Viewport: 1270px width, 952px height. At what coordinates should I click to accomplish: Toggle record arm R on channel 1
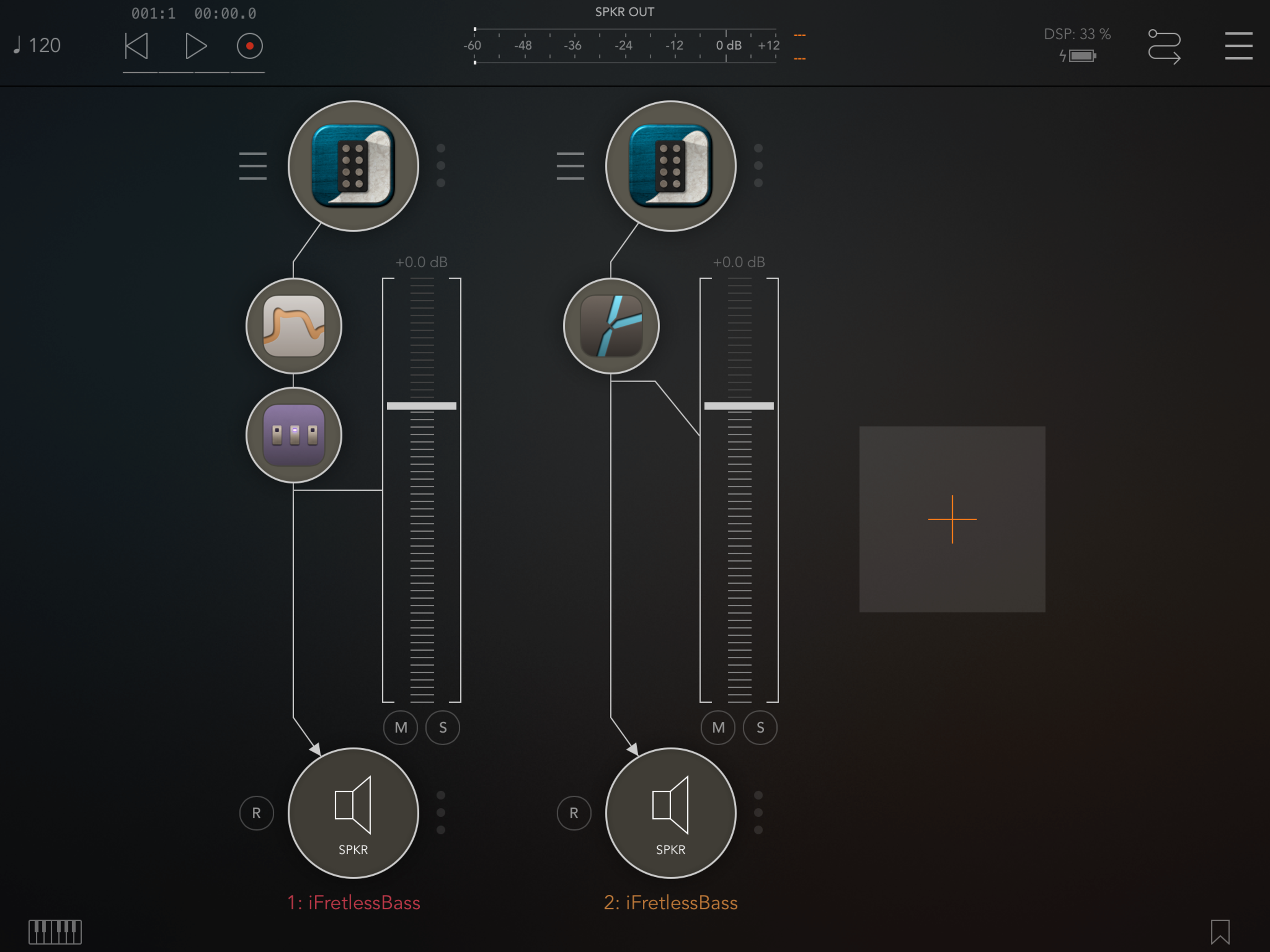pos(256,813)
